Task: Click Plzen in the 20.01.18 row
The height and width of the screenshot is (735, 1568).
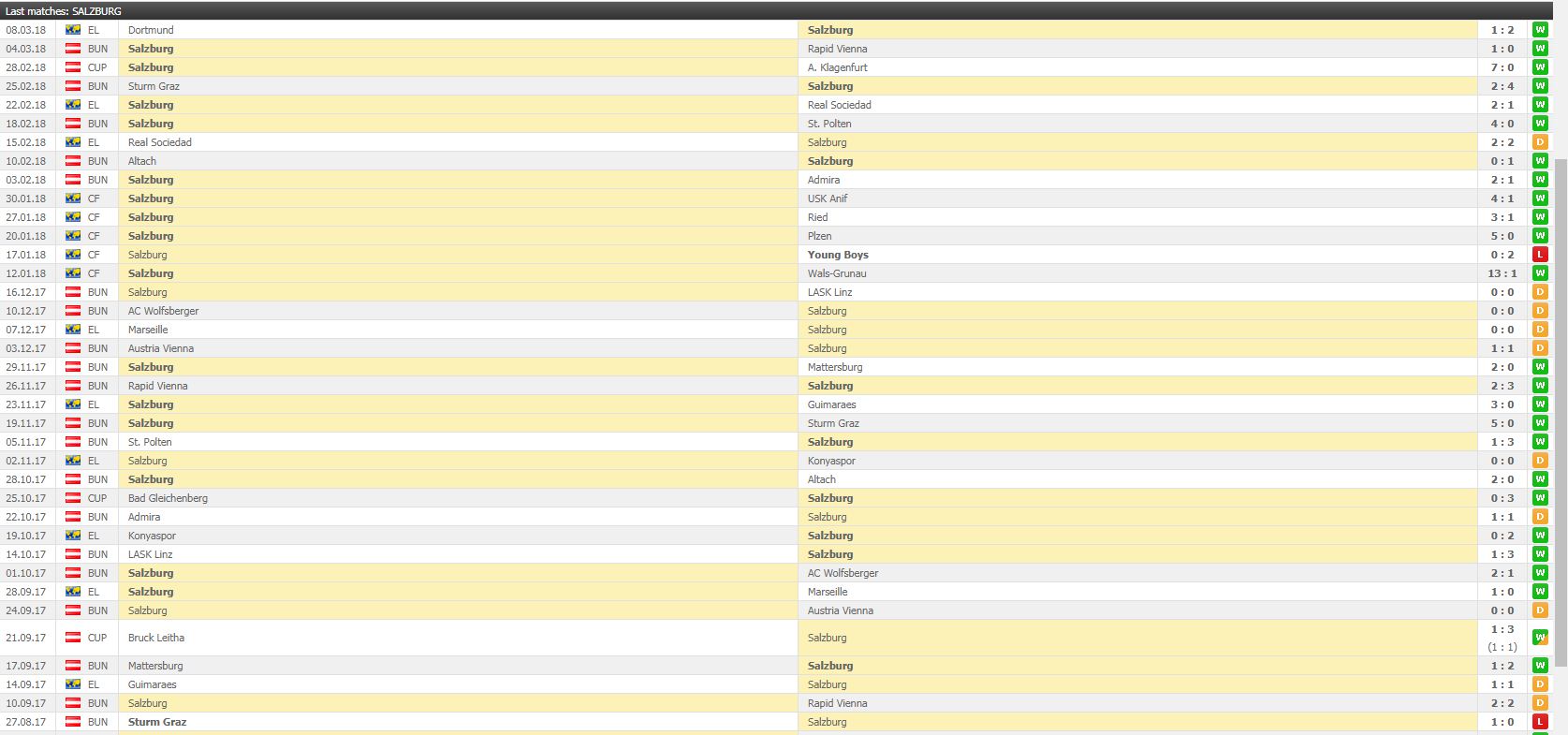Action: (819, 236)
